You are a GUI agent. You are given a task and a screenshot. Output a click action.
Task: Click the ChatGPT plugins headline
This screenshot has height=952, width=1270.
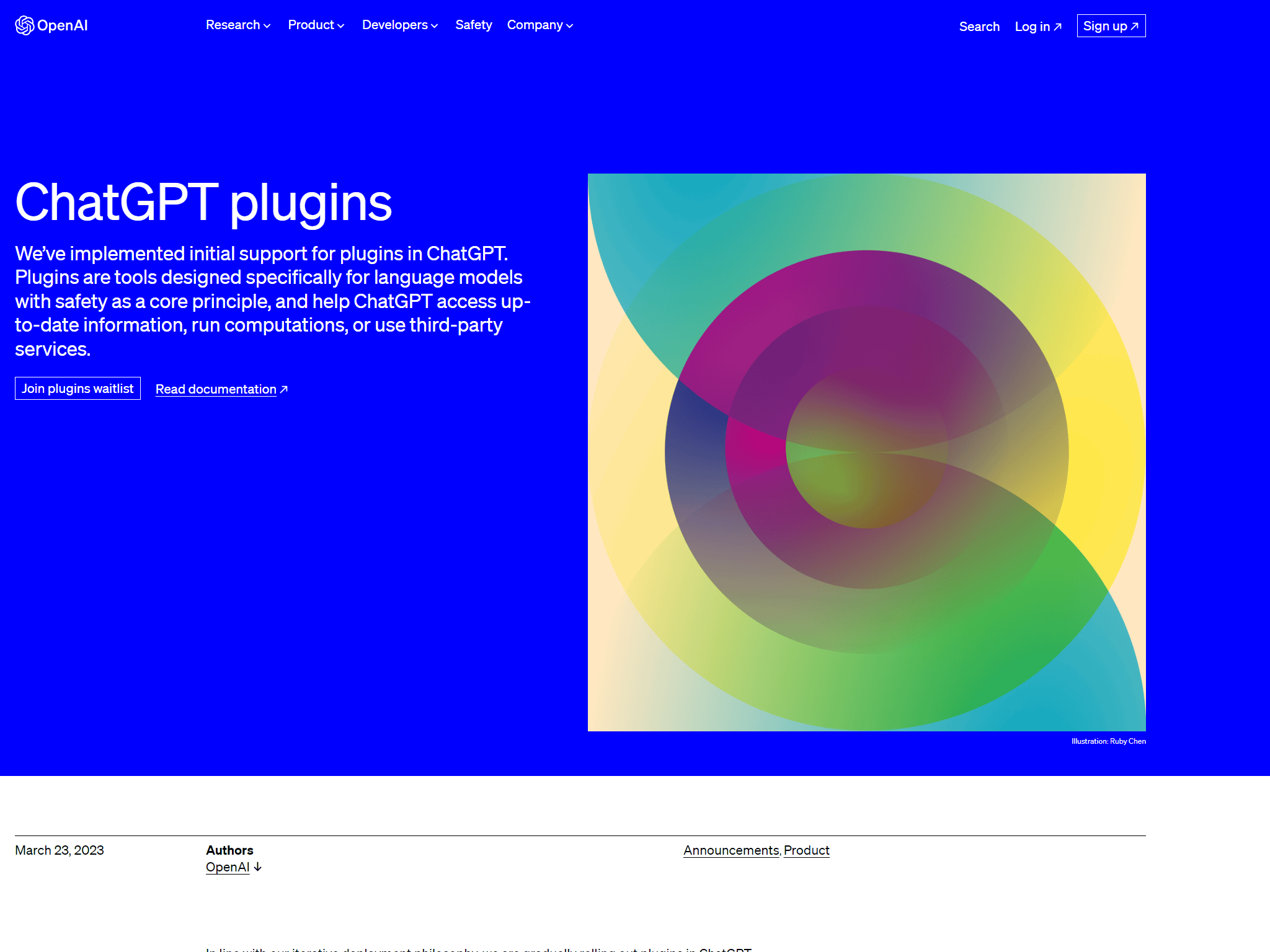click(x=203, y=203)
